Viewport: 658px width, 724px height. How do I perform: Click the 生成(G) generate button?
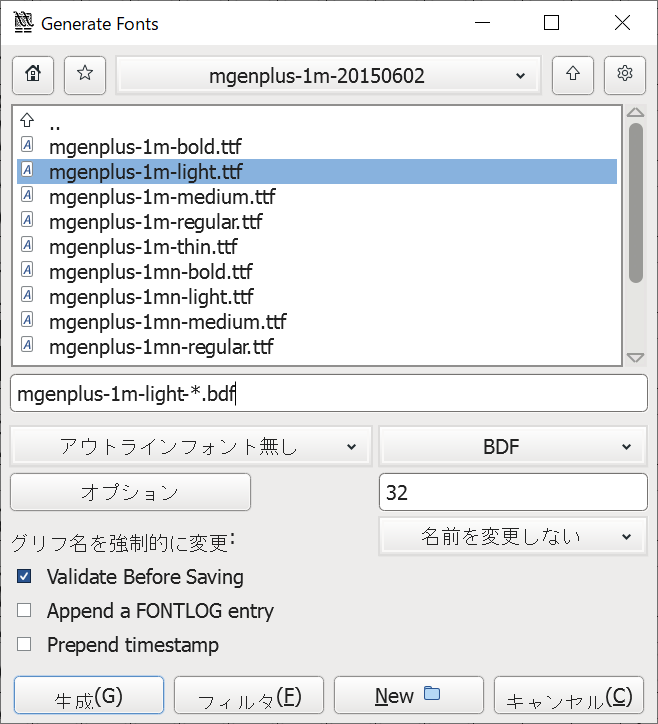pyautogui.click(x=89, y=695)
